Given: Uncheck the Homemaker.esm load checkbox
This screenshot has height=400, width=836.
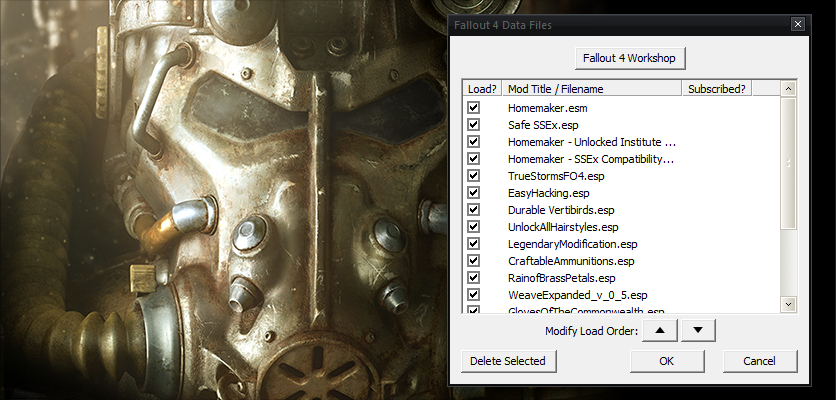Looking at the screenshot, I should click(473, 108).
